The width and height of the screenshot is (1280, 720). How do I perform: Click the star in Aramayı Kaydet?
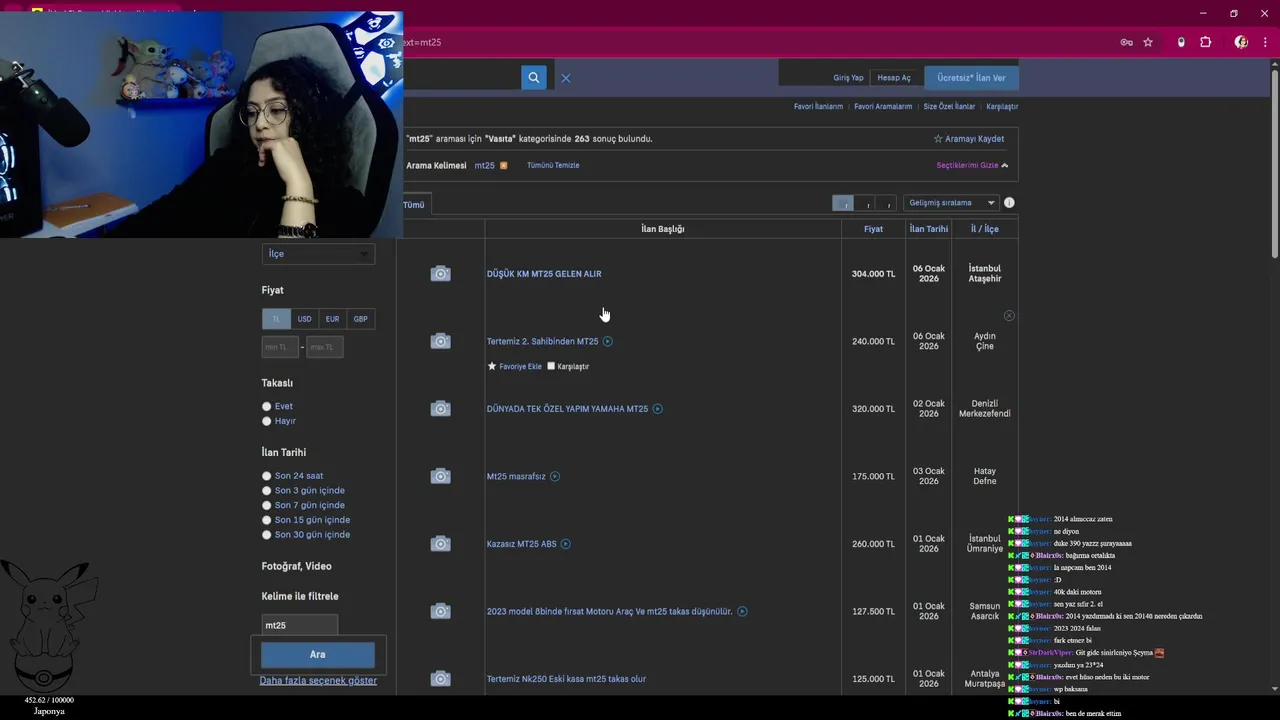[938, 139]
